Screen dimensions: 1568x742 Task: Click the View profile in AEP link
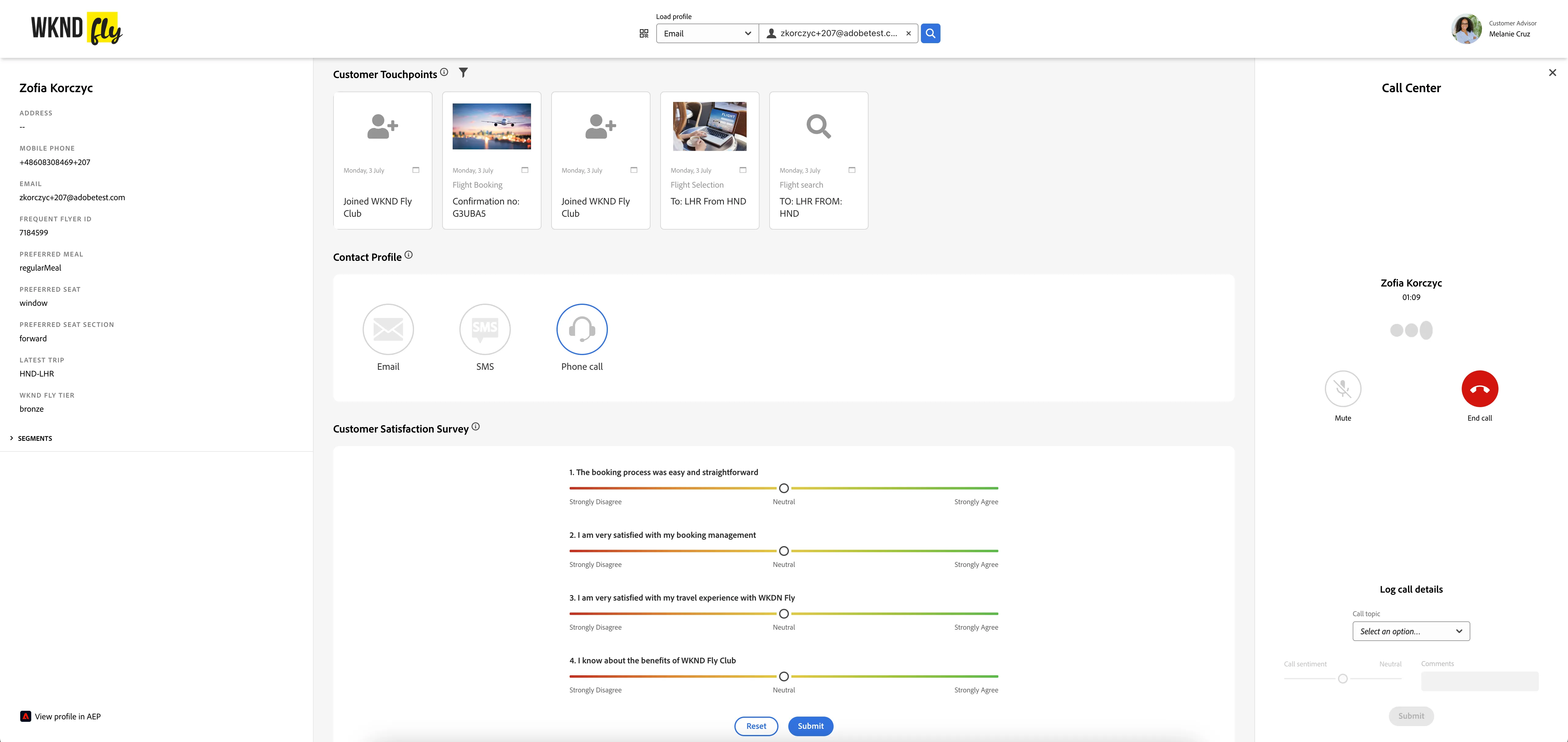(x=61, y=717)
